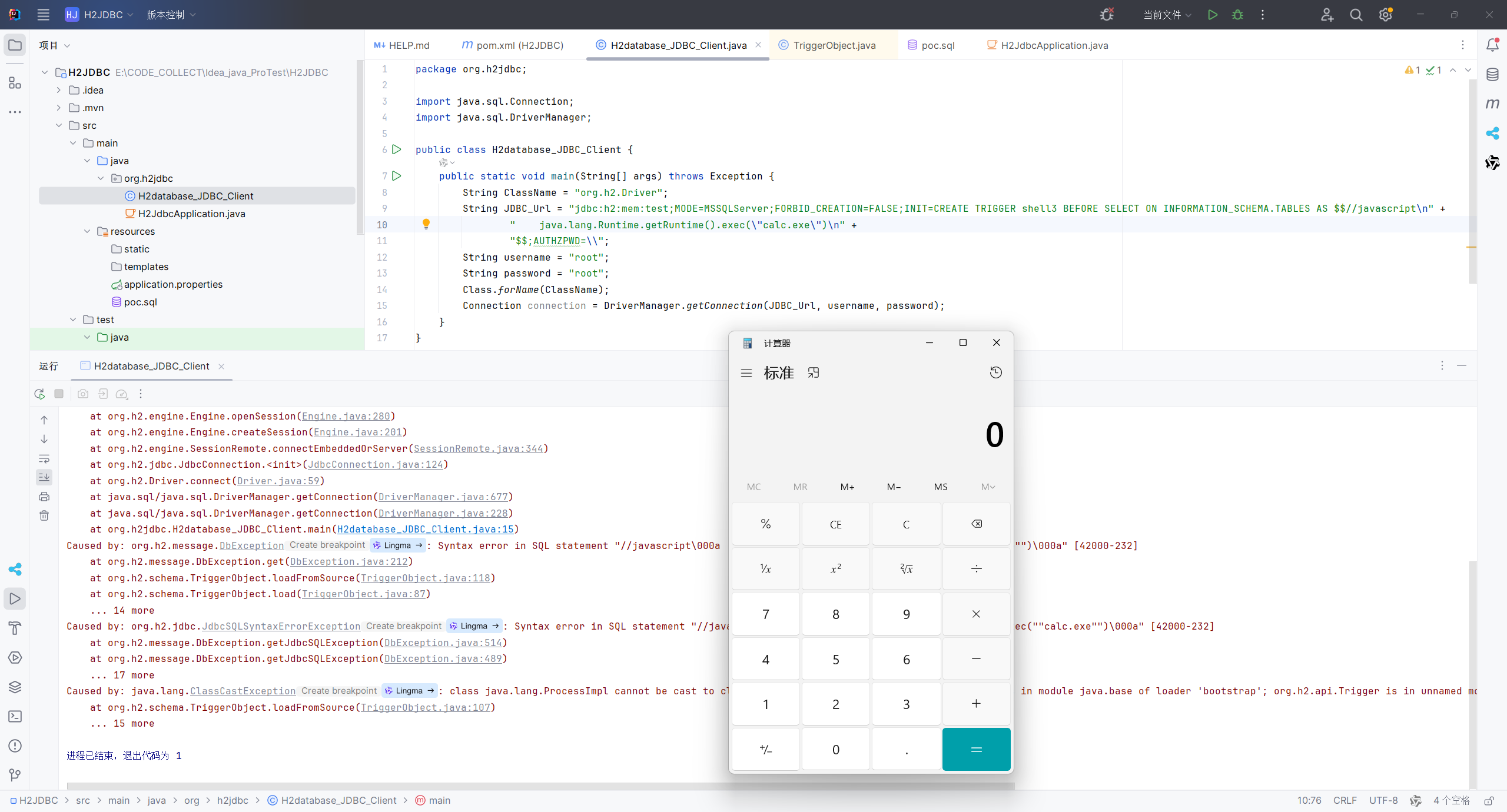The image size is (1507, 812).
Task: Click calculator CE button
Action: coord(835,524)
